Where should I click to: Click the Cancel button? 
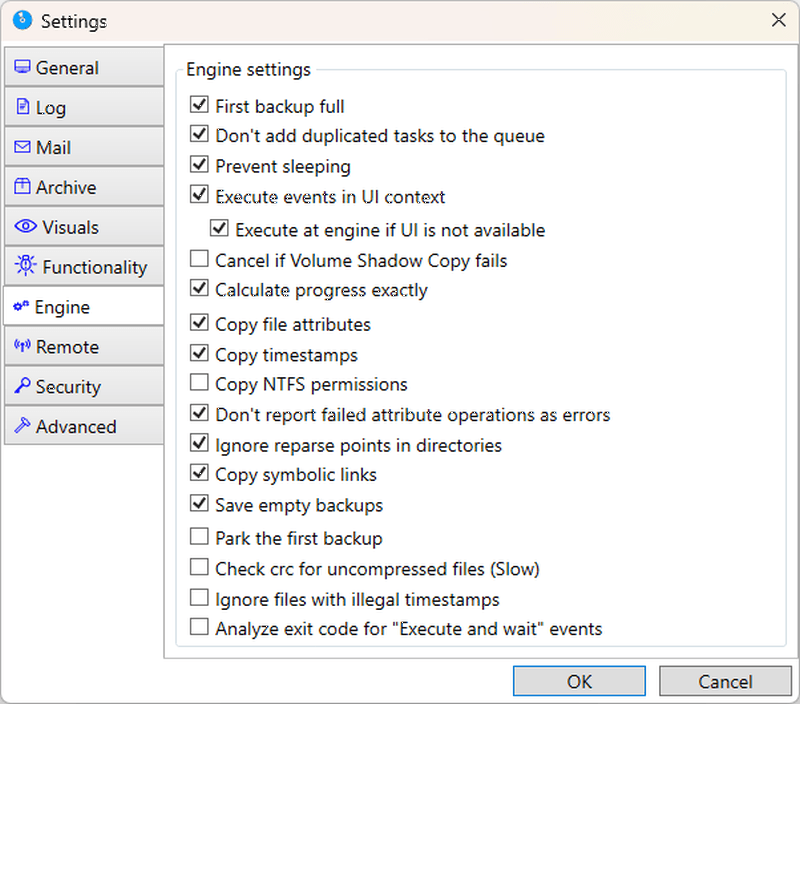(x=725, y=681)
